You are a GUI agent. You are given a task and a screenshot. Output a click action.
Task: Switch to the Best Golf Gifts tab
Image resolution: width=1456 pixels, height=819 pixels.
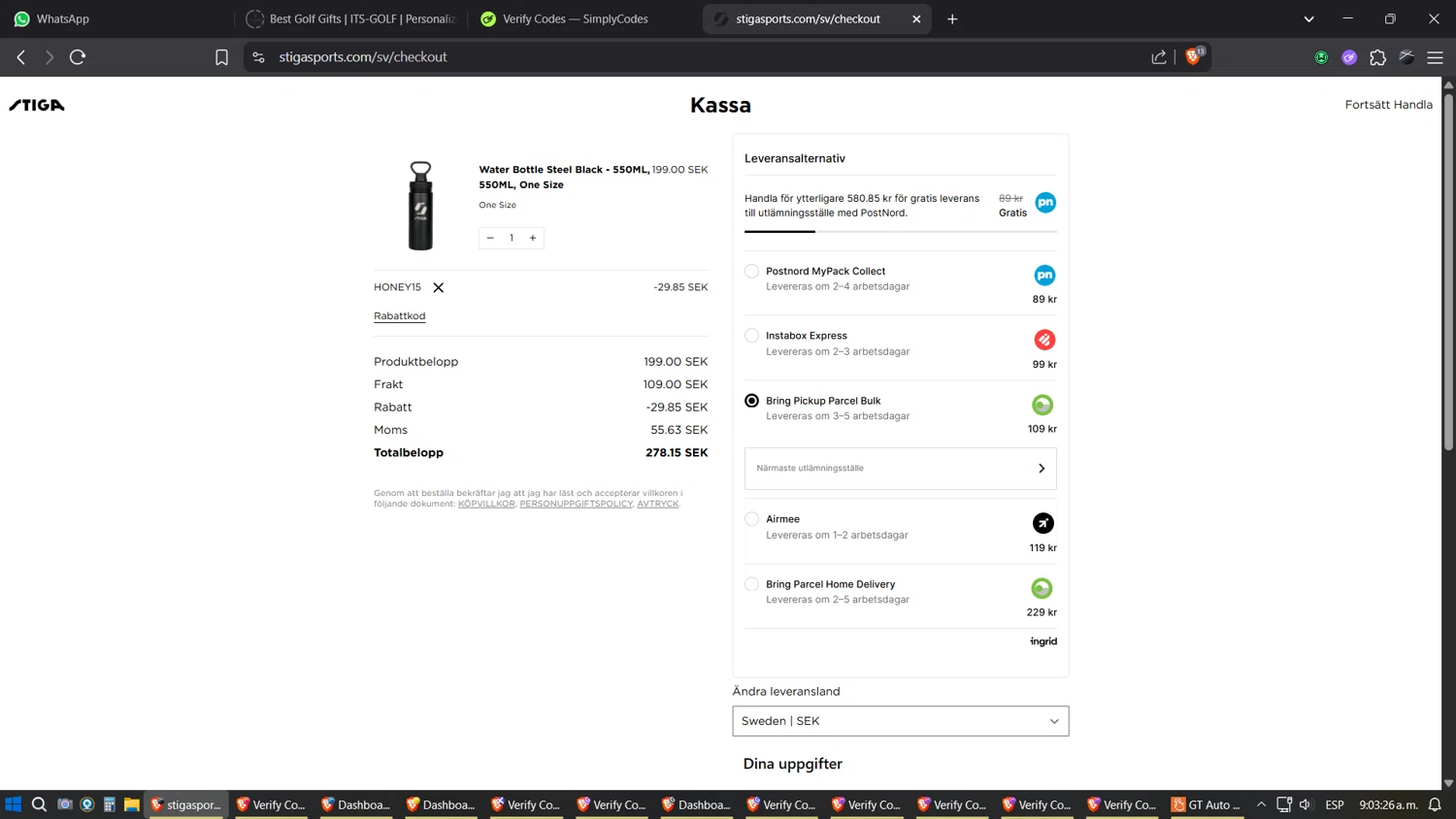(351, 18)
